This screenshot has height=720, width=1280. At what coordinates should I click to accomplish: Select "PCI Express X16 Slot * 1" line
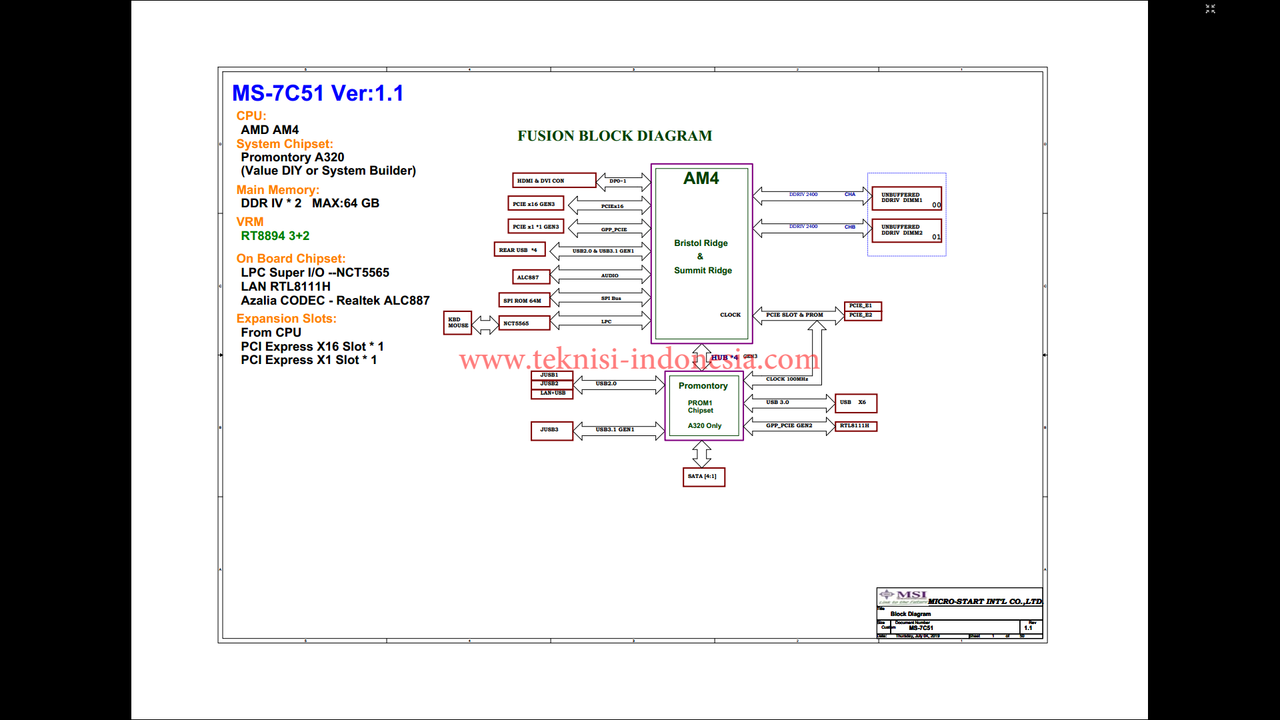pyautogui.click(x=312, y=346)
